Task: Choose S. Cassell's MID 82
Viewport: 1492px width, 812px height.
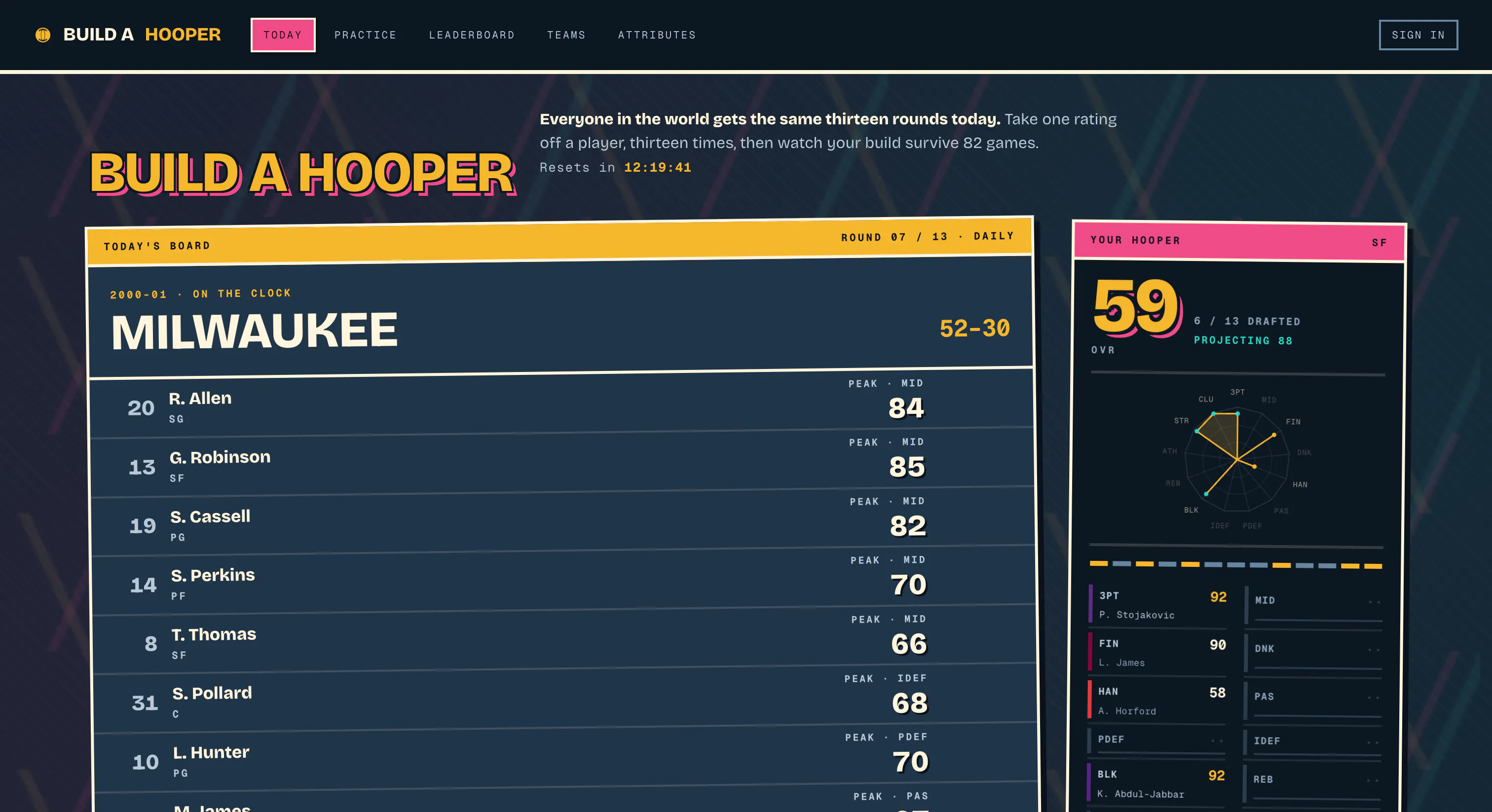Action: [908, 525]
